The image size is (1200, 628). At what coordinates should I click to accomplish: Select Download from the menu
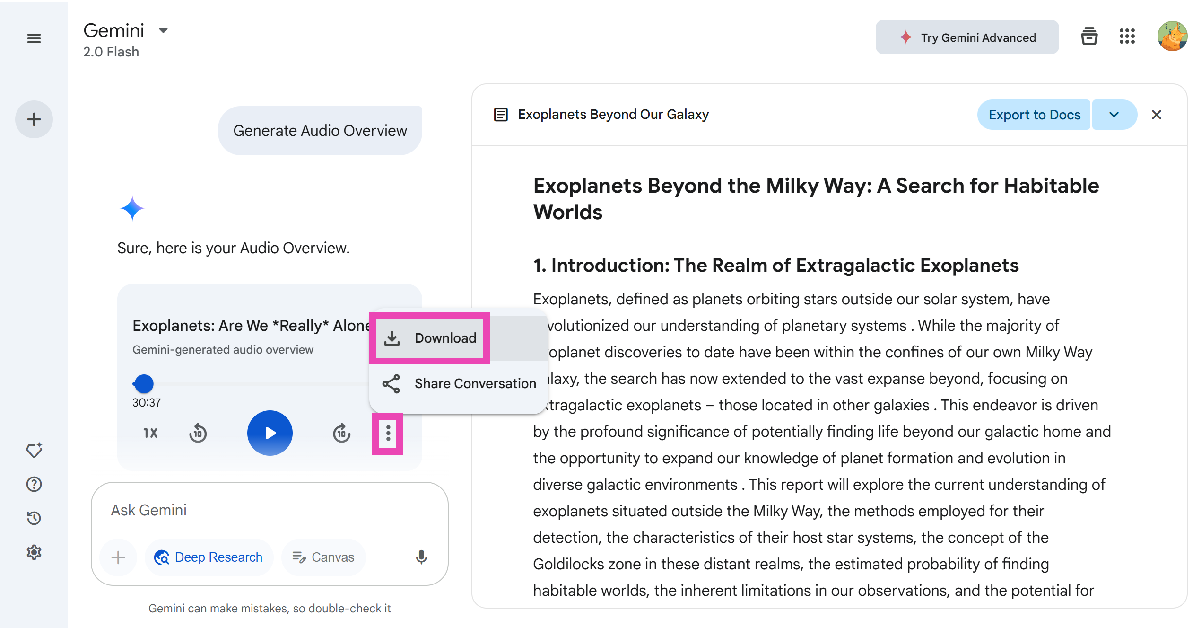(x=432, y=338)
